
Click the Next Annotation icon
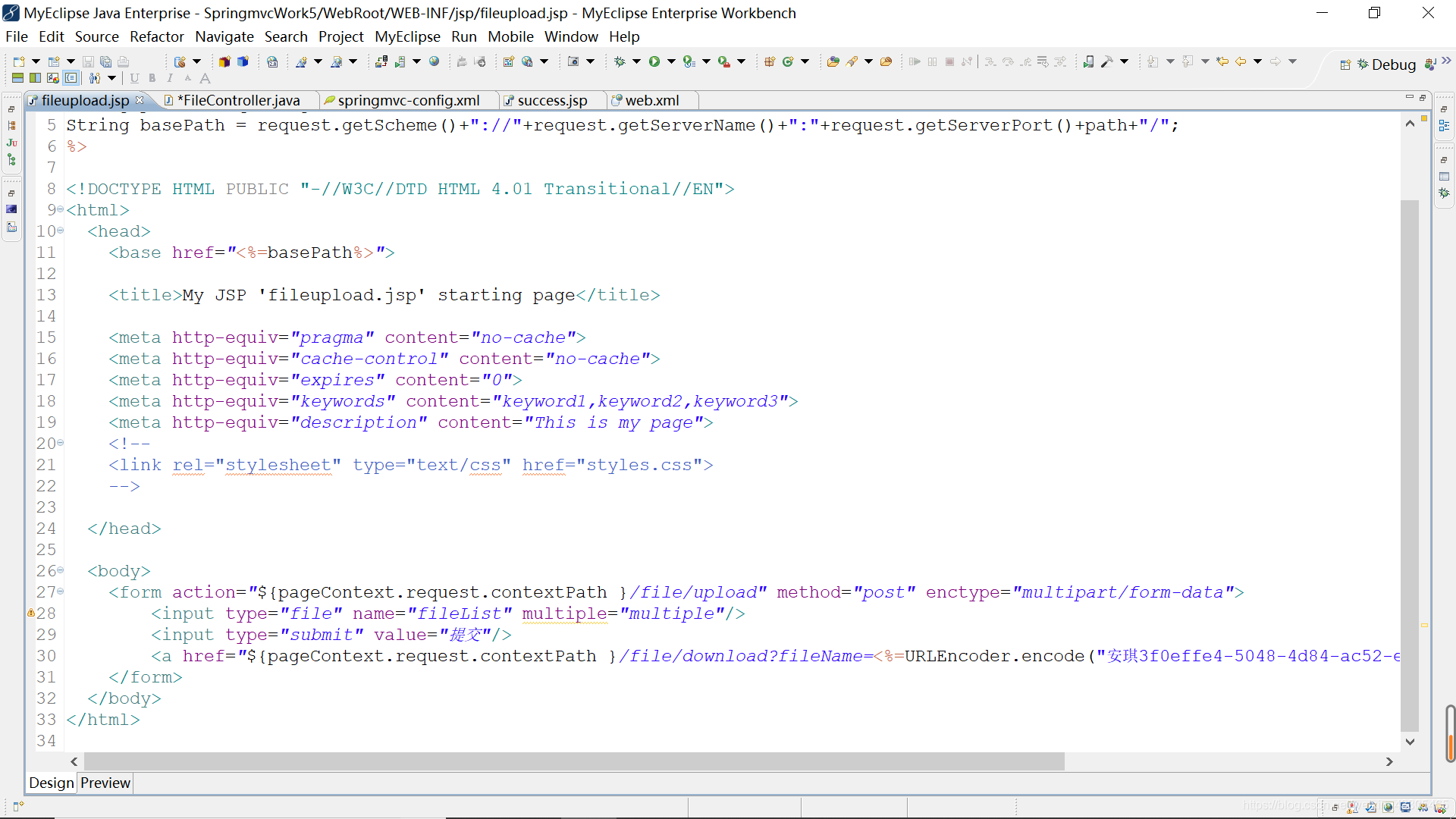[x=1153, y=61]
